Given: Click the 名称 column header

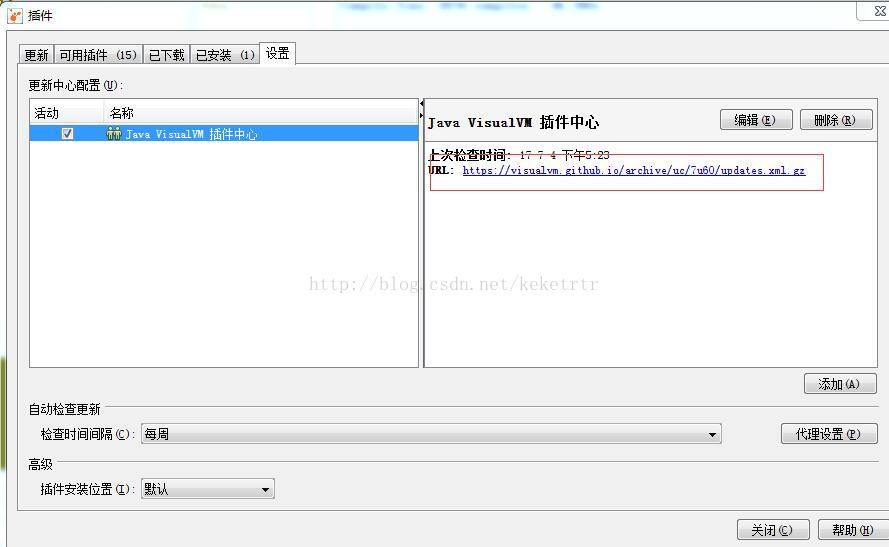Looking at the screenshot, I should point(261,113).
